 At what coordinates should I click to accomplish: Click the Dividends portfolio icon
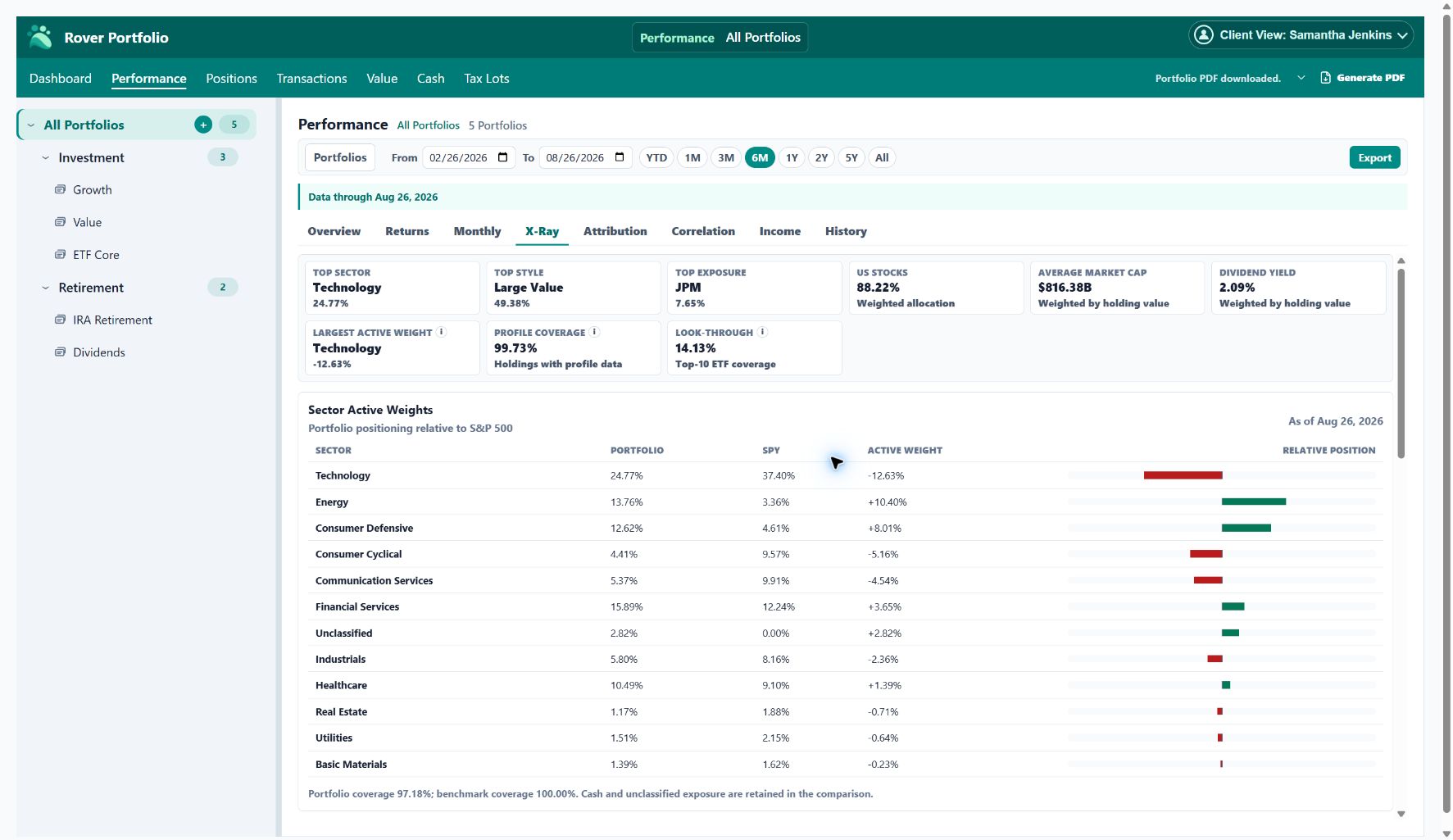click(x=60, y=352)
